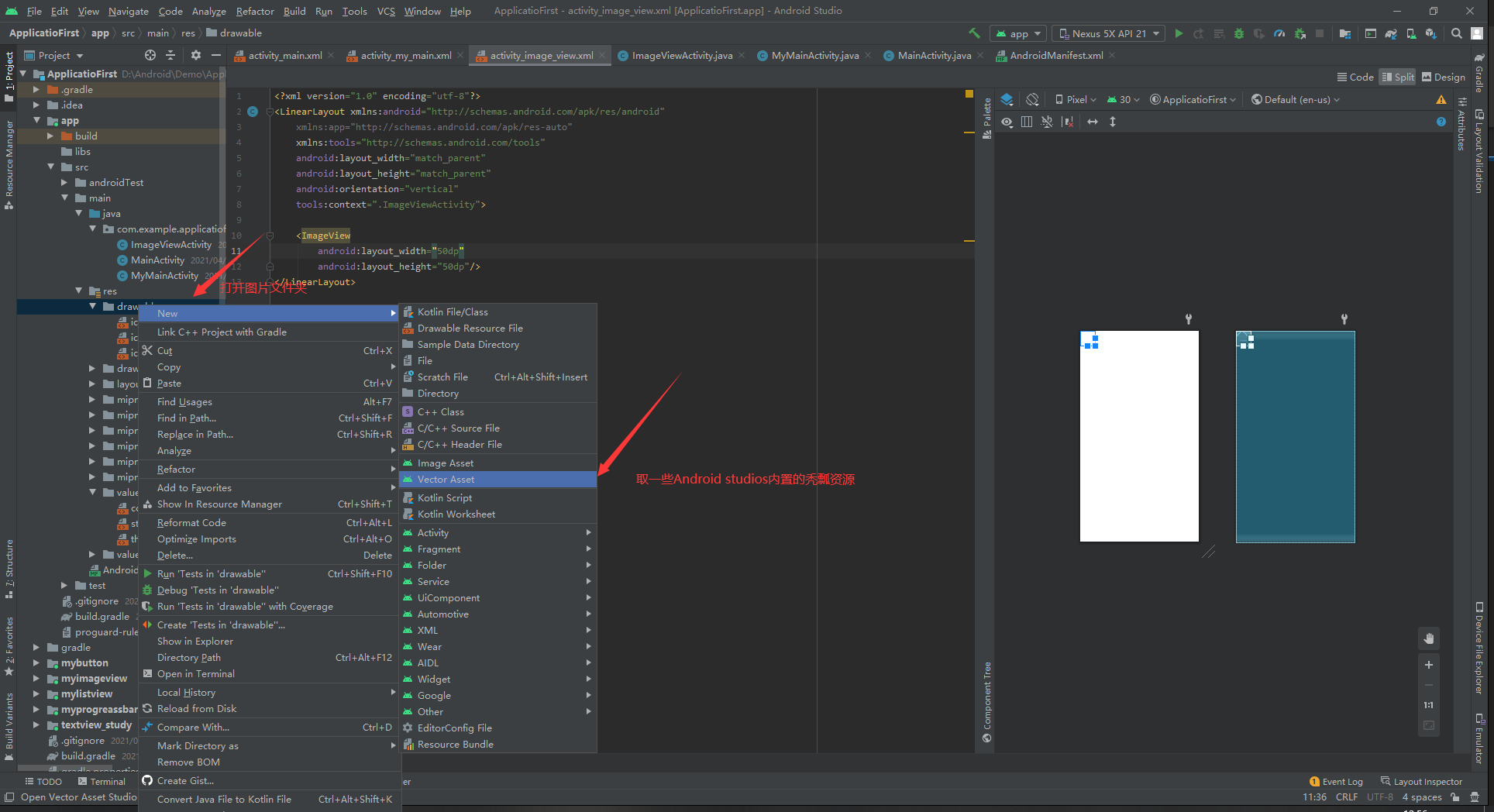Switch to AndroidManifest.xml tab
This screenshot has width=1494, height=812.
click(1056, 55)
